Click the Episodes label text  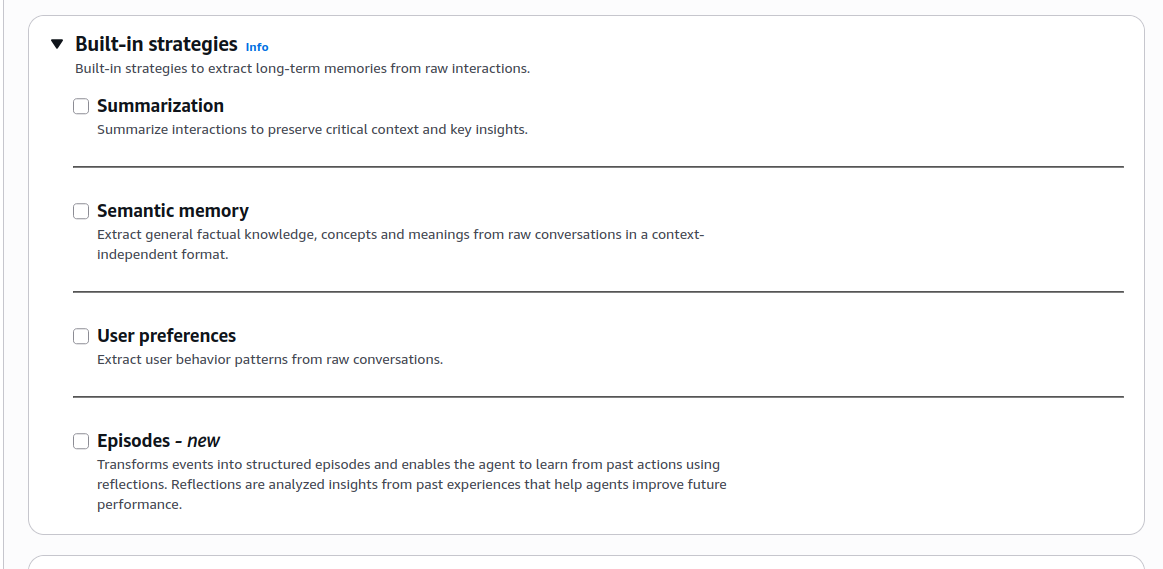tap(134, 441)
